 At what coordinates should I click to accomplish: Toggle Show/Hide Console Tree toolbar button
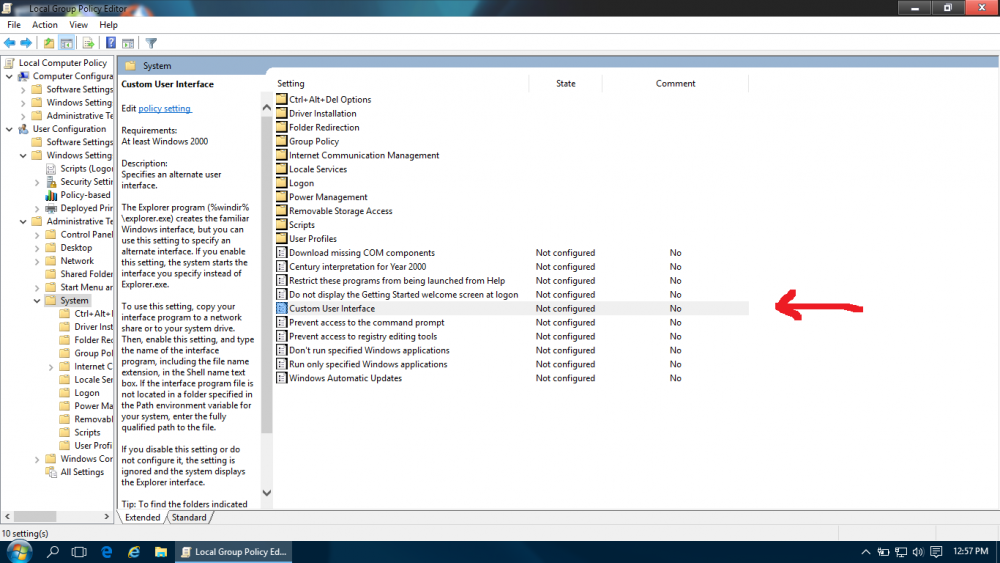pyautogui.click(x=66, y=43)
